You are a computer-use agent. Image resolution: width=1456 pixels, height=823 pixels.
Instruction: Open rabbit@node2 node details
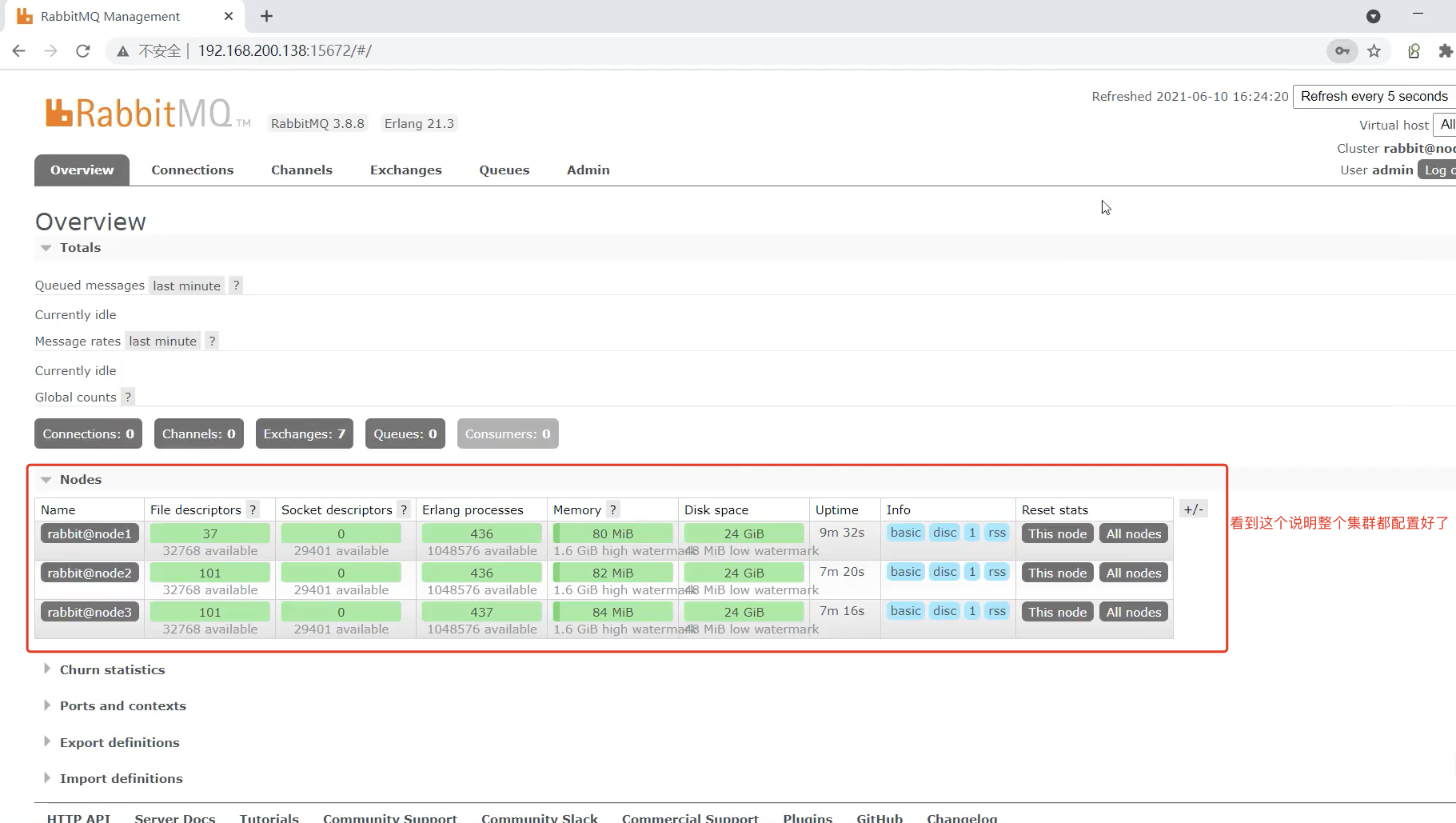click(x=90, y=573)
